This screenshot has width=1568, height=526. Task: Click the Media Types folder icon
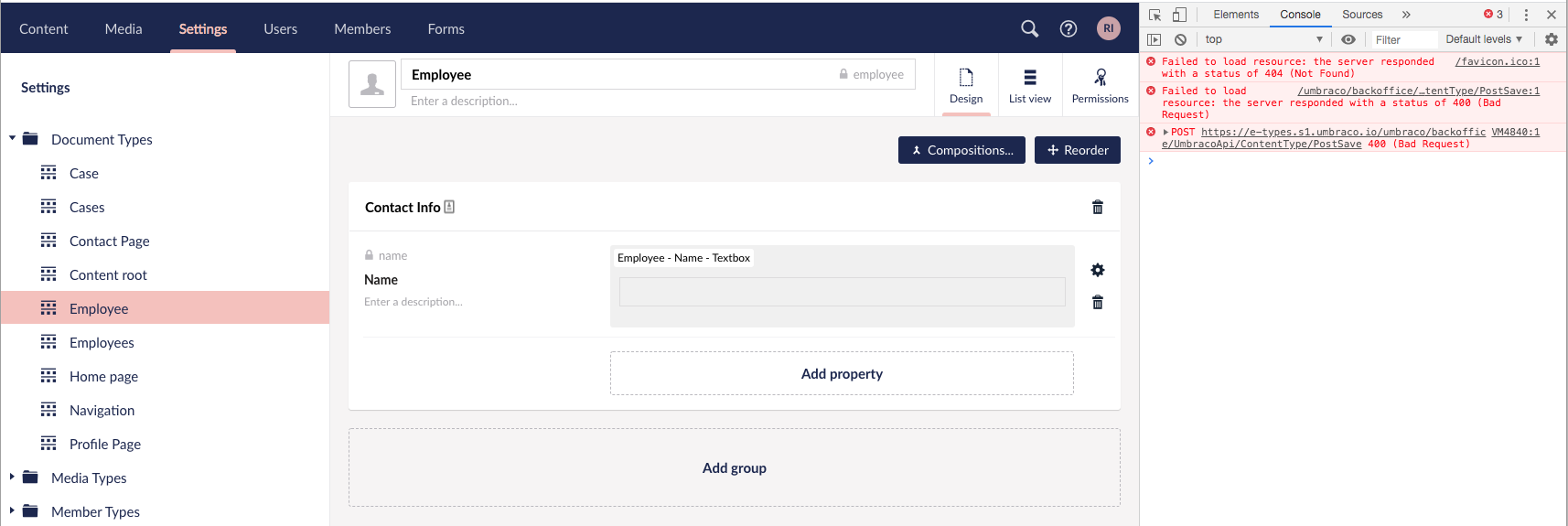(x=30, y=478)
